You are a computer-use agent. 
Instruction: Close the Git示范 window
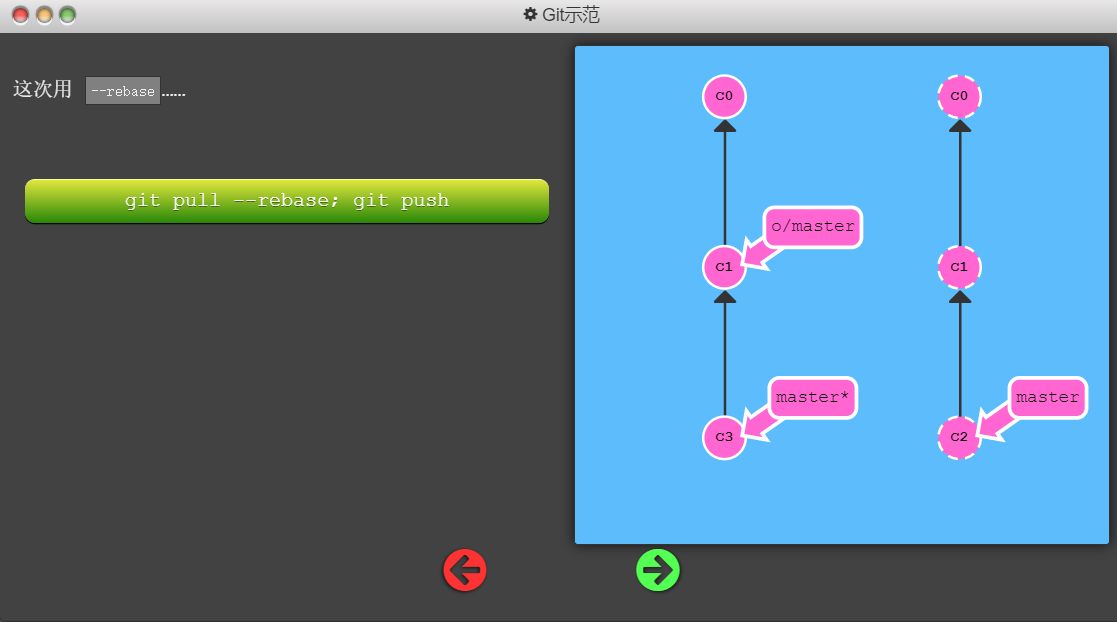pos(20,15)
